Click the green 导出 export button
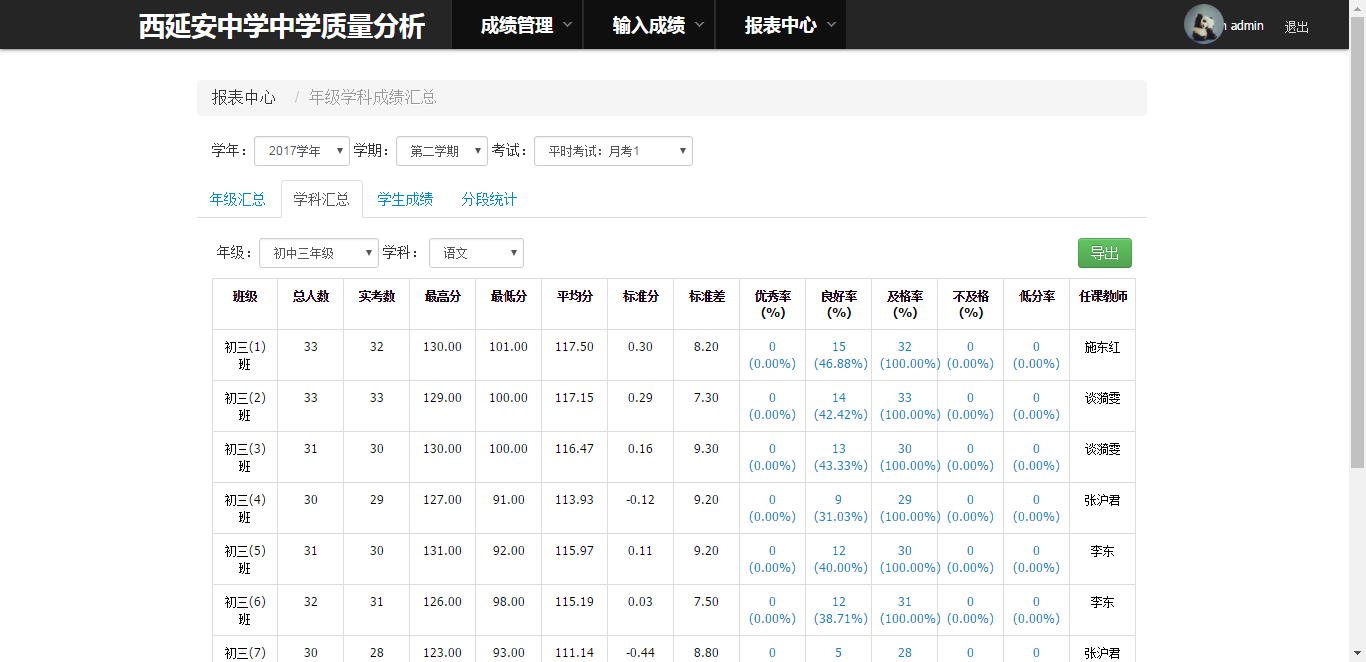The image size is (1366, 662). pos(1104,253)
